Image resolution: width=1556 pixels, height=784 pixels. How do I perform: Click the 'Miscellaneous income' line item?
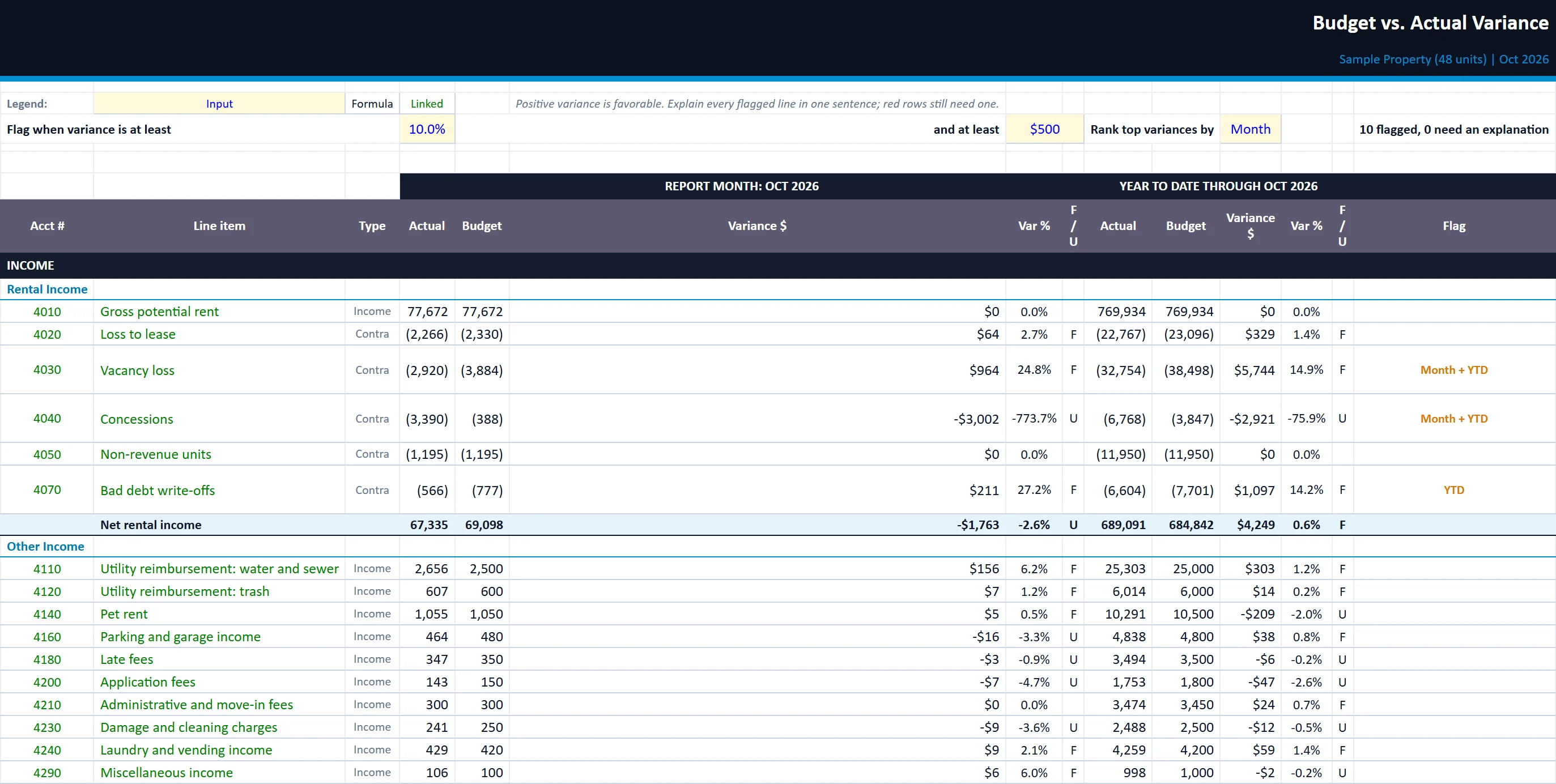[166, 773]
